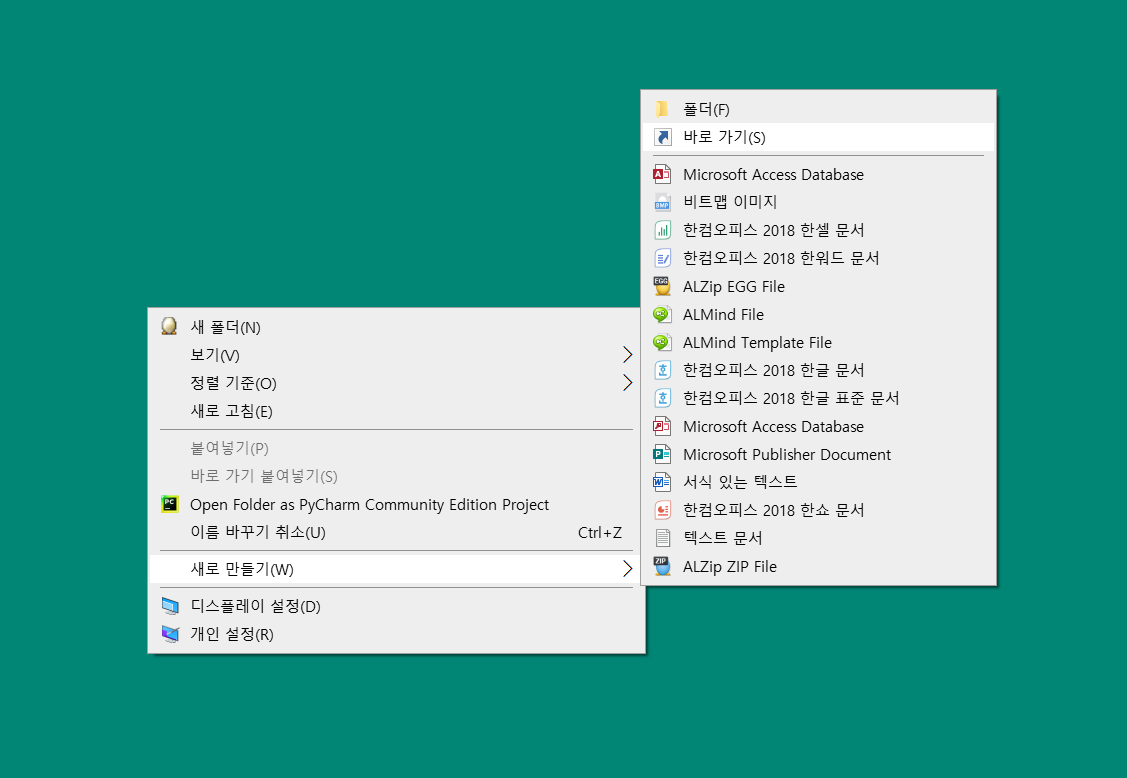This screenshot has height=778, width=1127.
Task: Click the greyed 바로 가기 붙여넣기(S) entry
Action: 396,476
